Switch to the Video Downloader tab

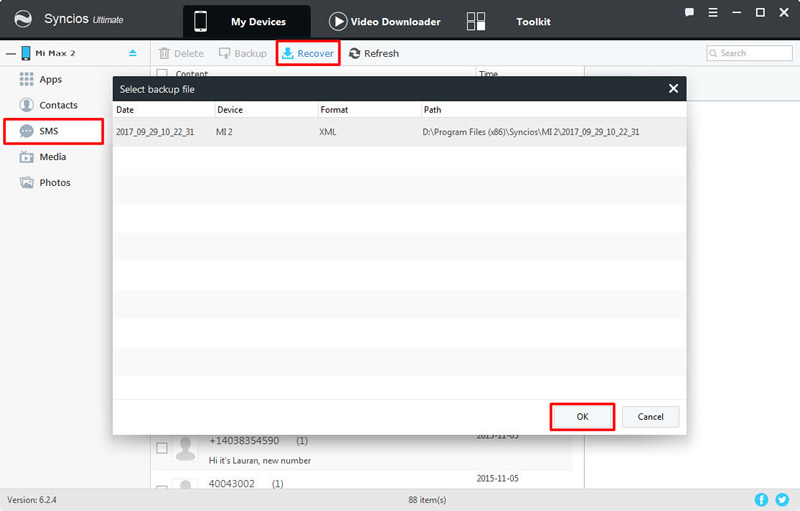click(x=385, y=21)
